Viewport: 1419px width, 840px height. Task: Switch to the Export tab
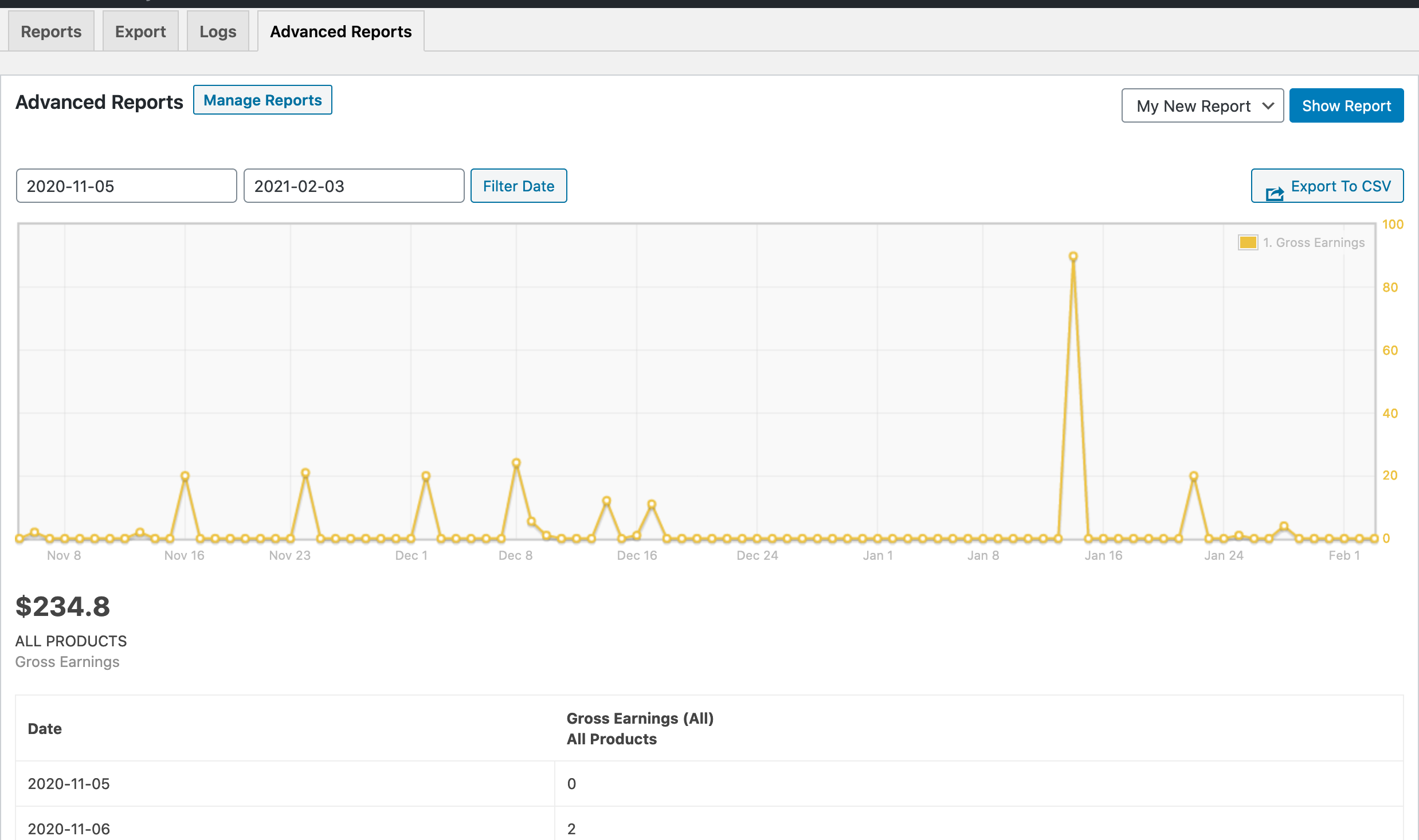(140, 32)
